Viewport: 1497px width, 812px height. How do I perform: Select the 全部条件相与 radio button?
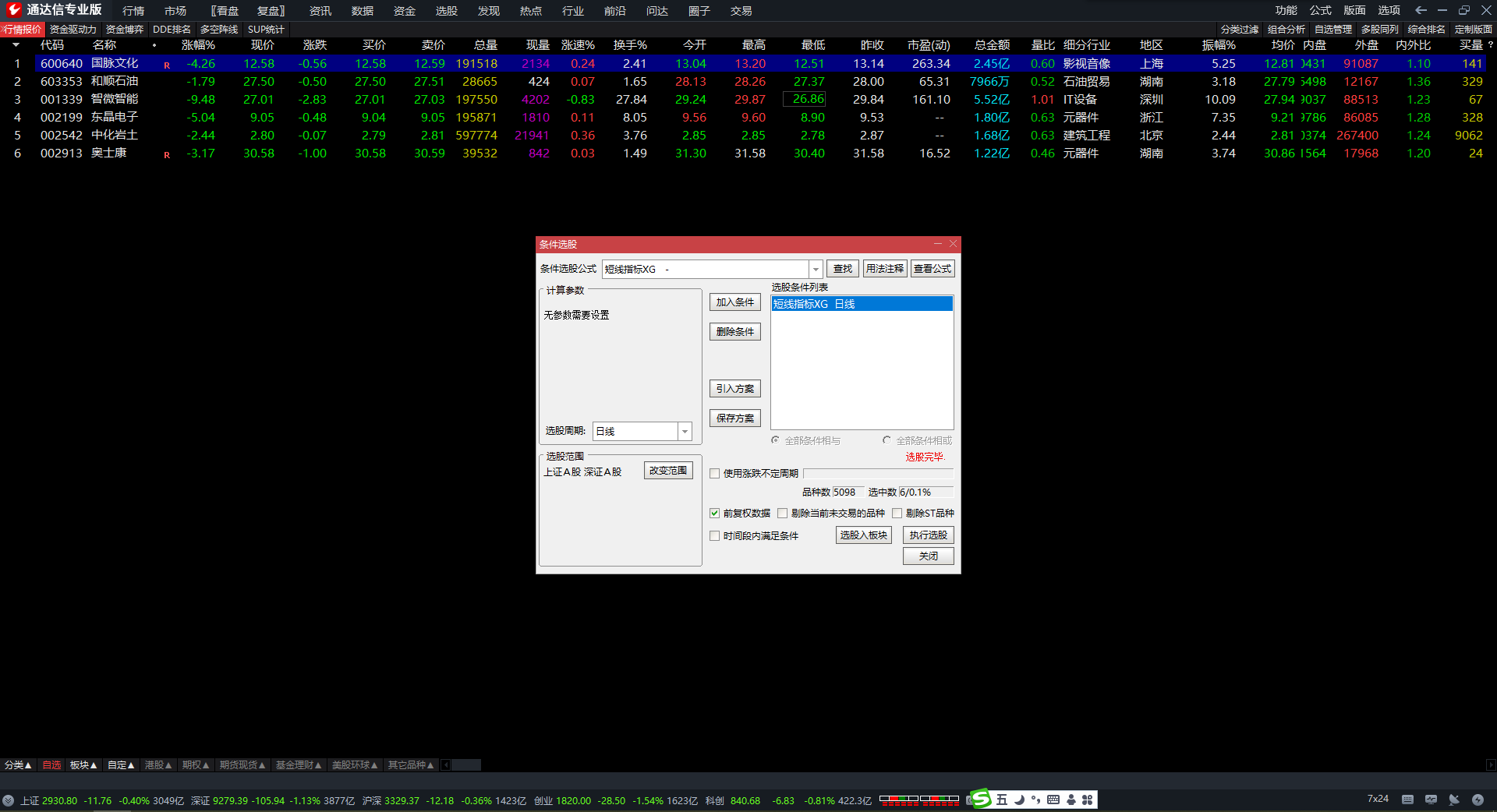[775, 440]
